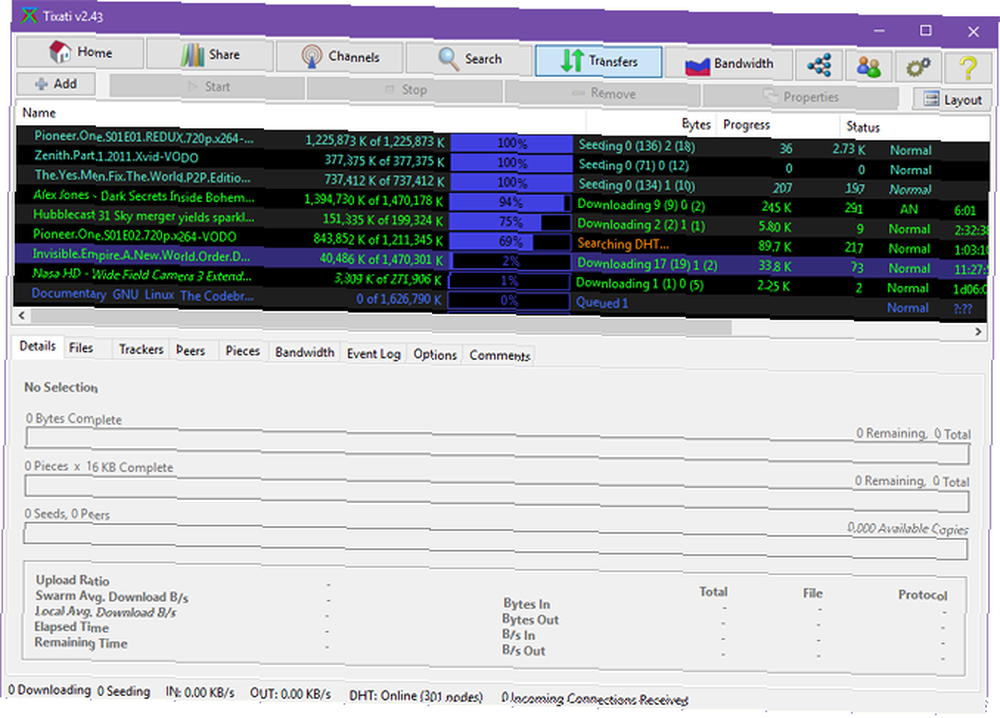Open the Bandwidth tab in lower panel
1000x718 pixels.
click(305, 353)
